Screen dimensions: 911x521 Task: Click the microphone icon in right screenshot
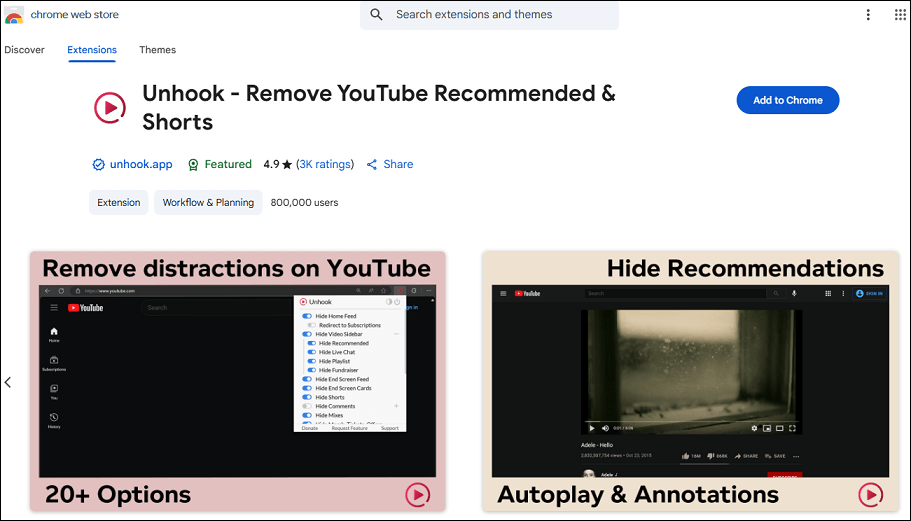(794, 293)
